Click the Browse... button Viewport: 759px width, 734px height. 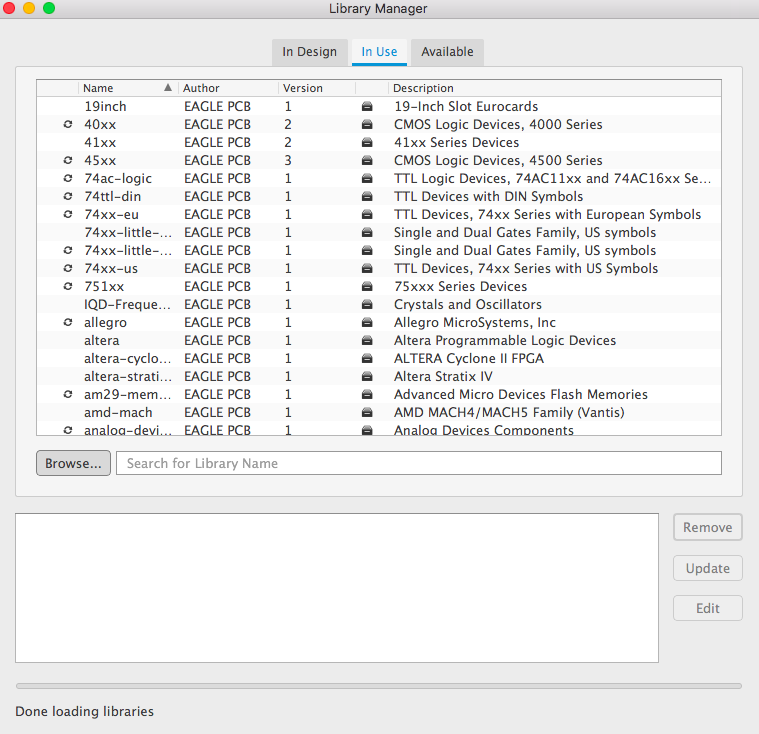74,463
